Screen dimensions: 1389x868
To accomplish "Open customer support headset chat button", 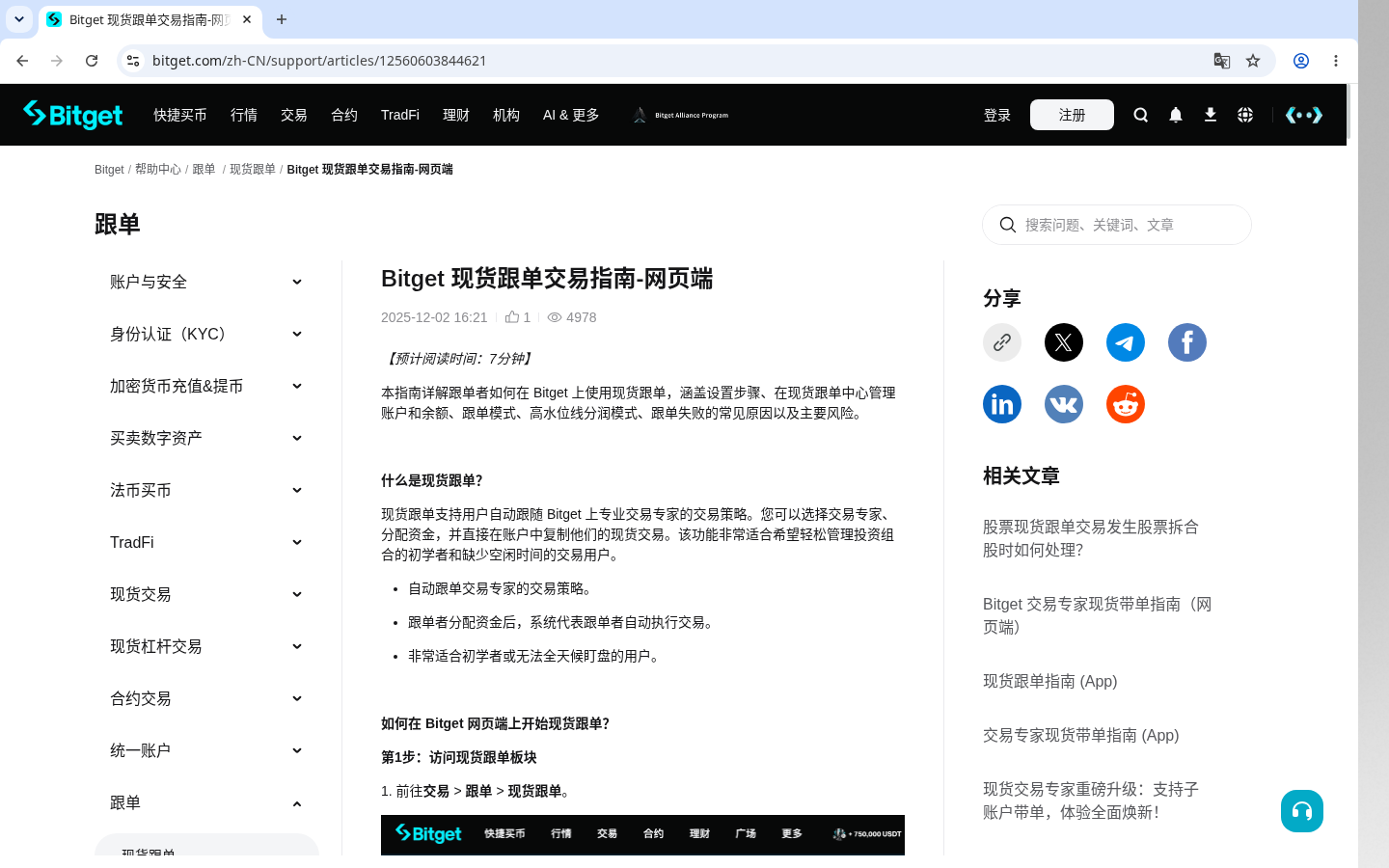I will click(1302, 811).
